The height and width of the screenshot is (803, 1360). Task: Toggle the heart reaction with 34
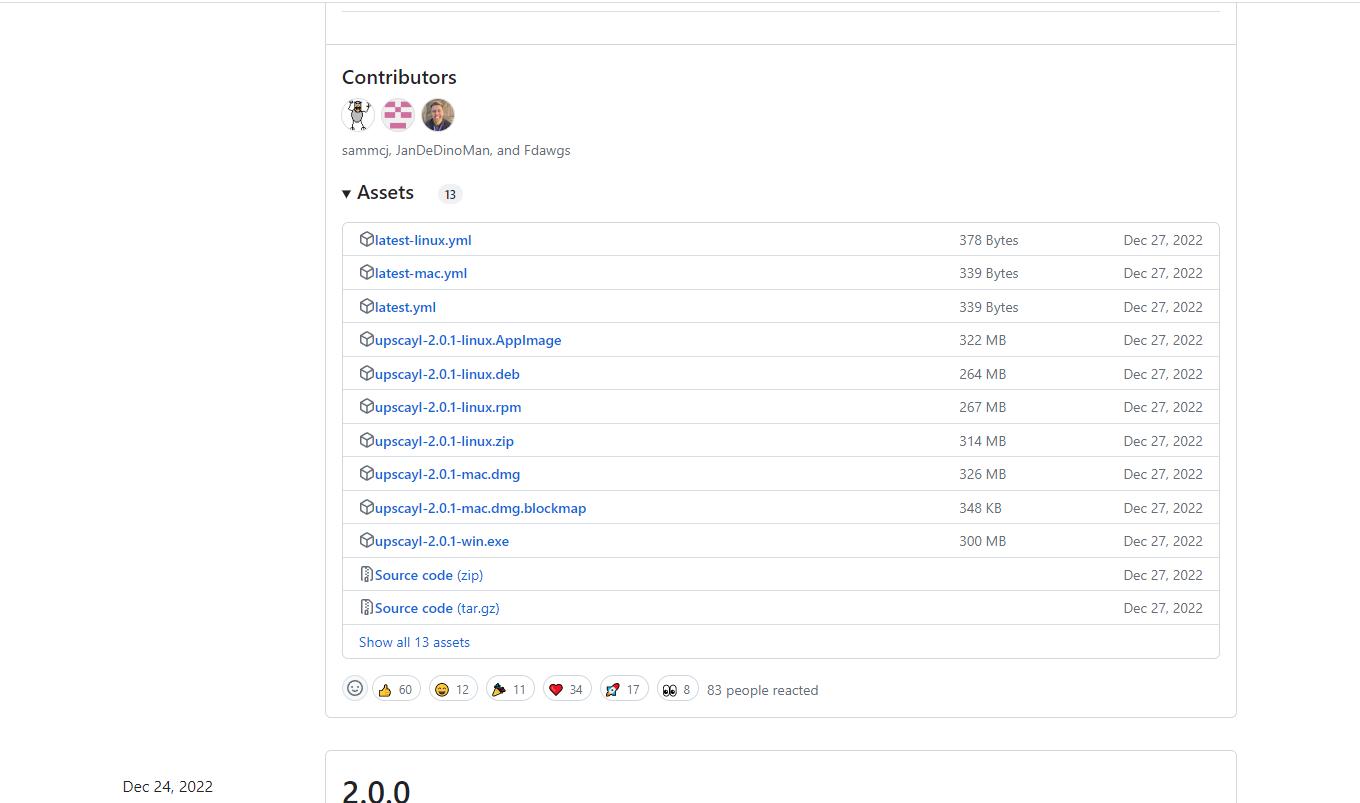567,690
